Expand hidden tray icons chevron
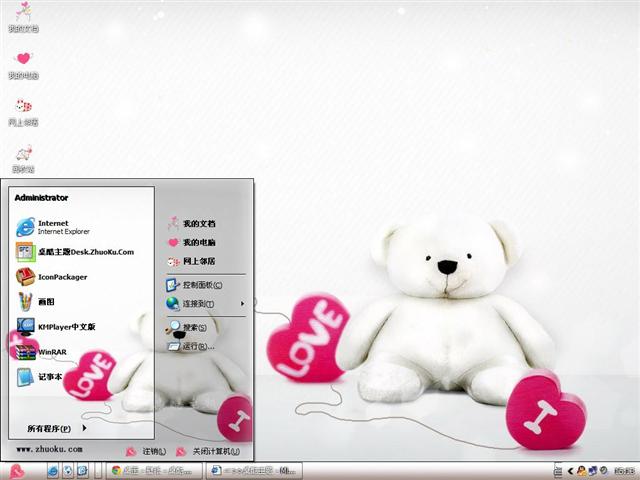This screenshot has height=480, width=640. click(x=570, y=471)
